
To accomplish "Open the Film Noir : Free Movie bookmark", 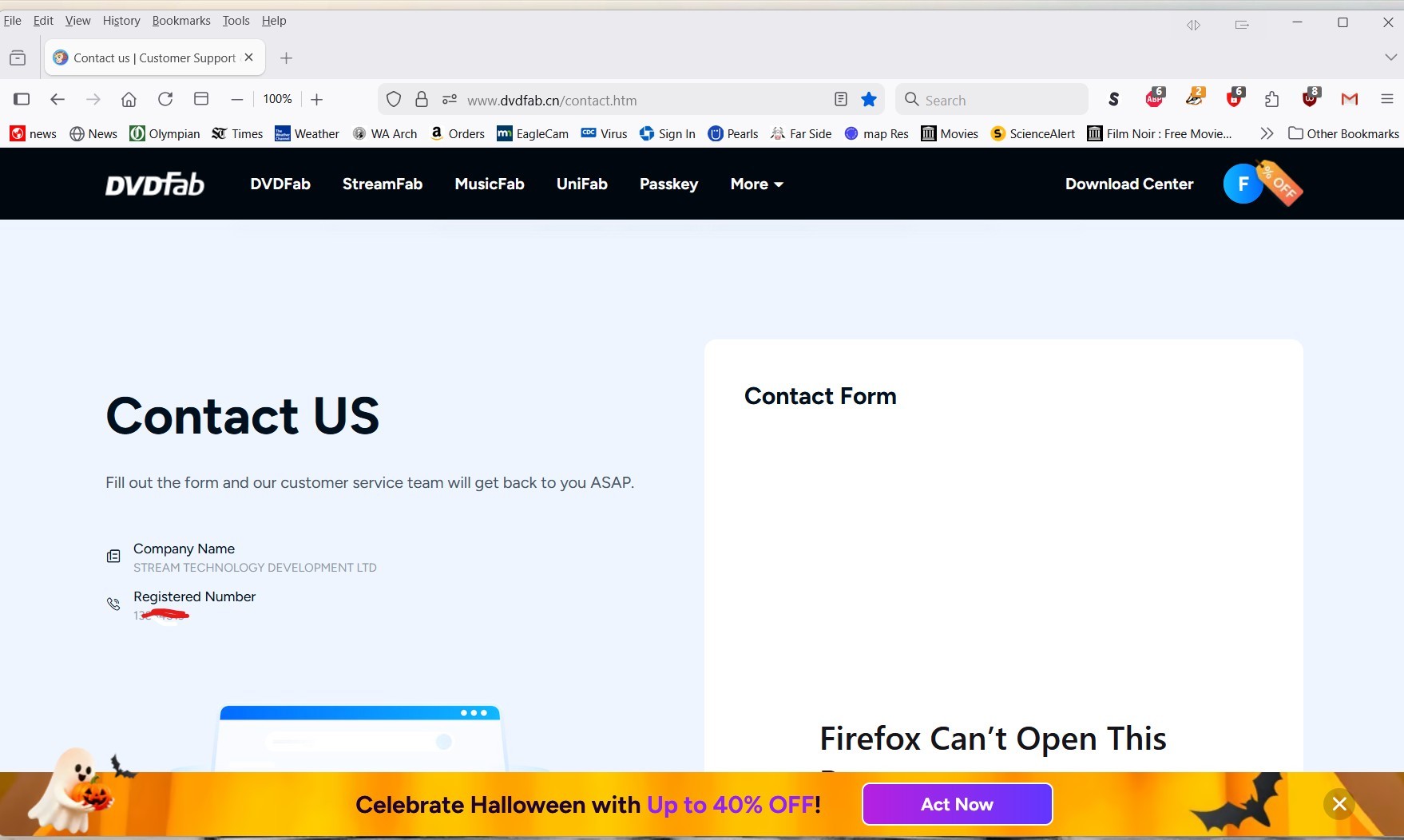I will [x=1160, y=133].
